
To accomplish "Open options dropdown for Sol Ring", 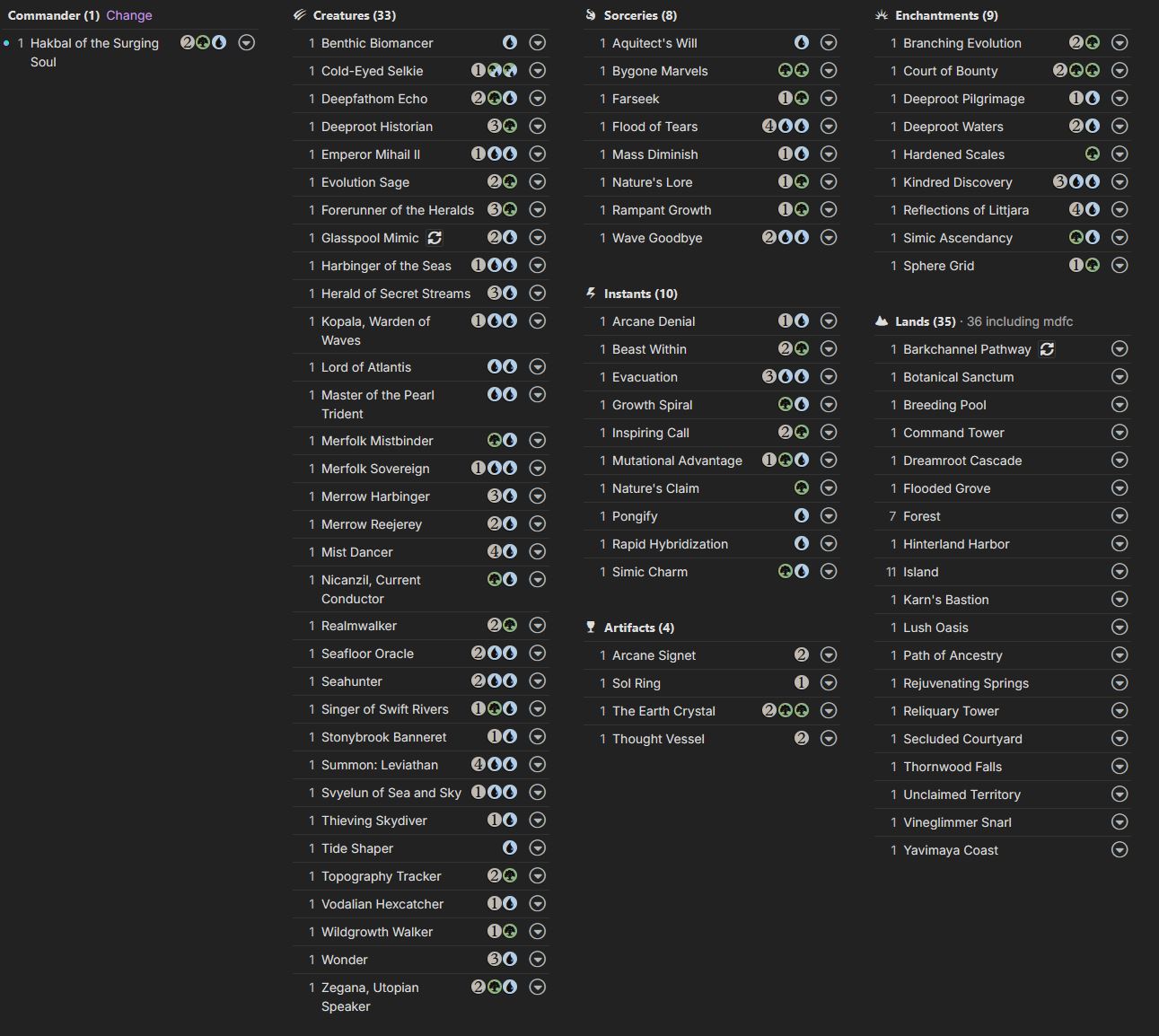I will tap(829, 683).
